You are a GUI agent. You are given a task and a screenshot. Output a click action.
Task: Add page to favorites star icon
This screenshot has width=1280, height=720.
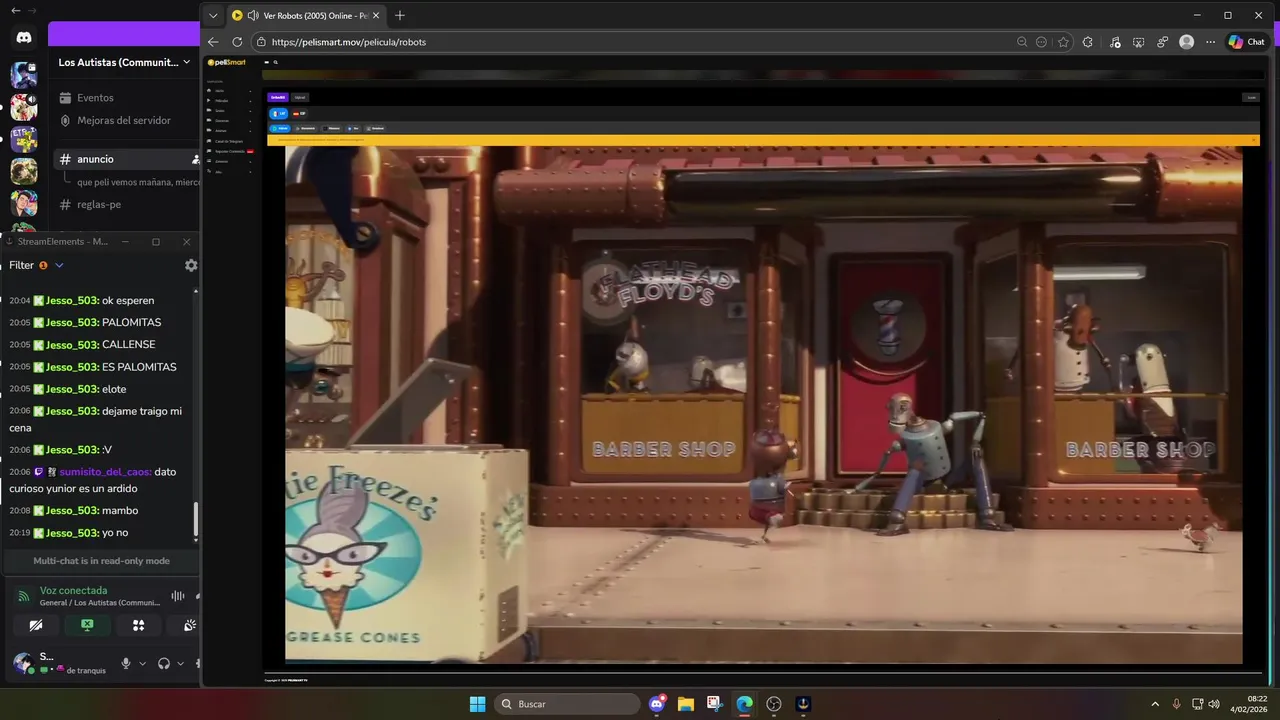click(1063, 42)
